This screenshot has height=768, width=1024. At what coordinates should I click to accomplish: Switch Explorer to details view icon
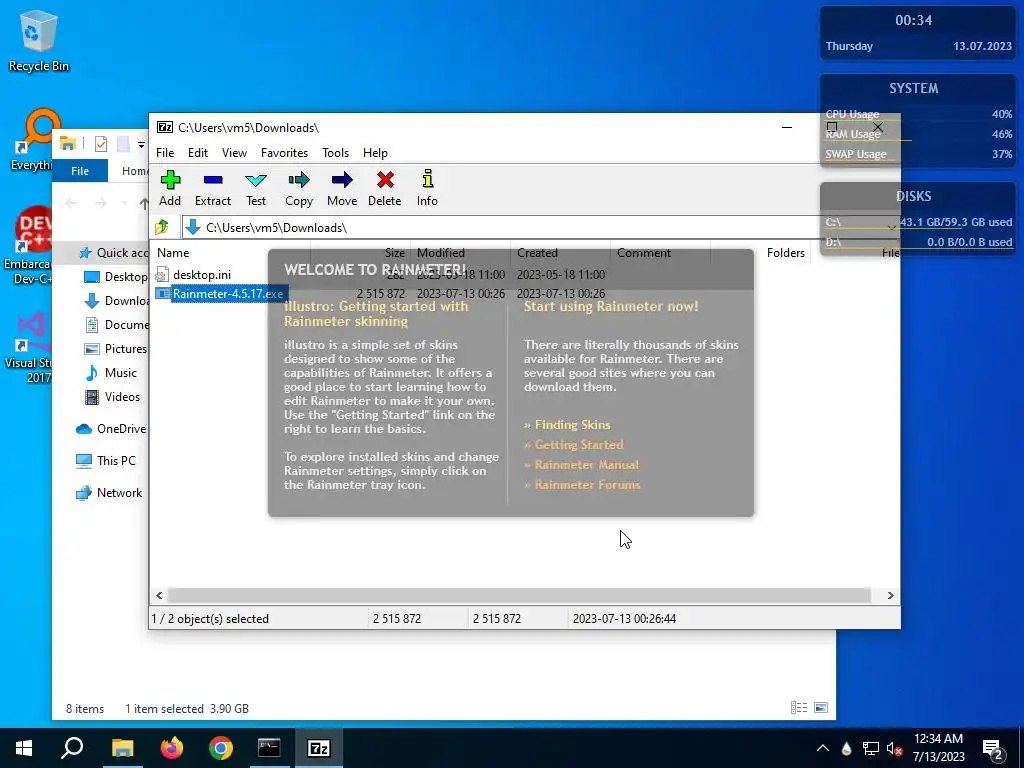click(799, 708)
